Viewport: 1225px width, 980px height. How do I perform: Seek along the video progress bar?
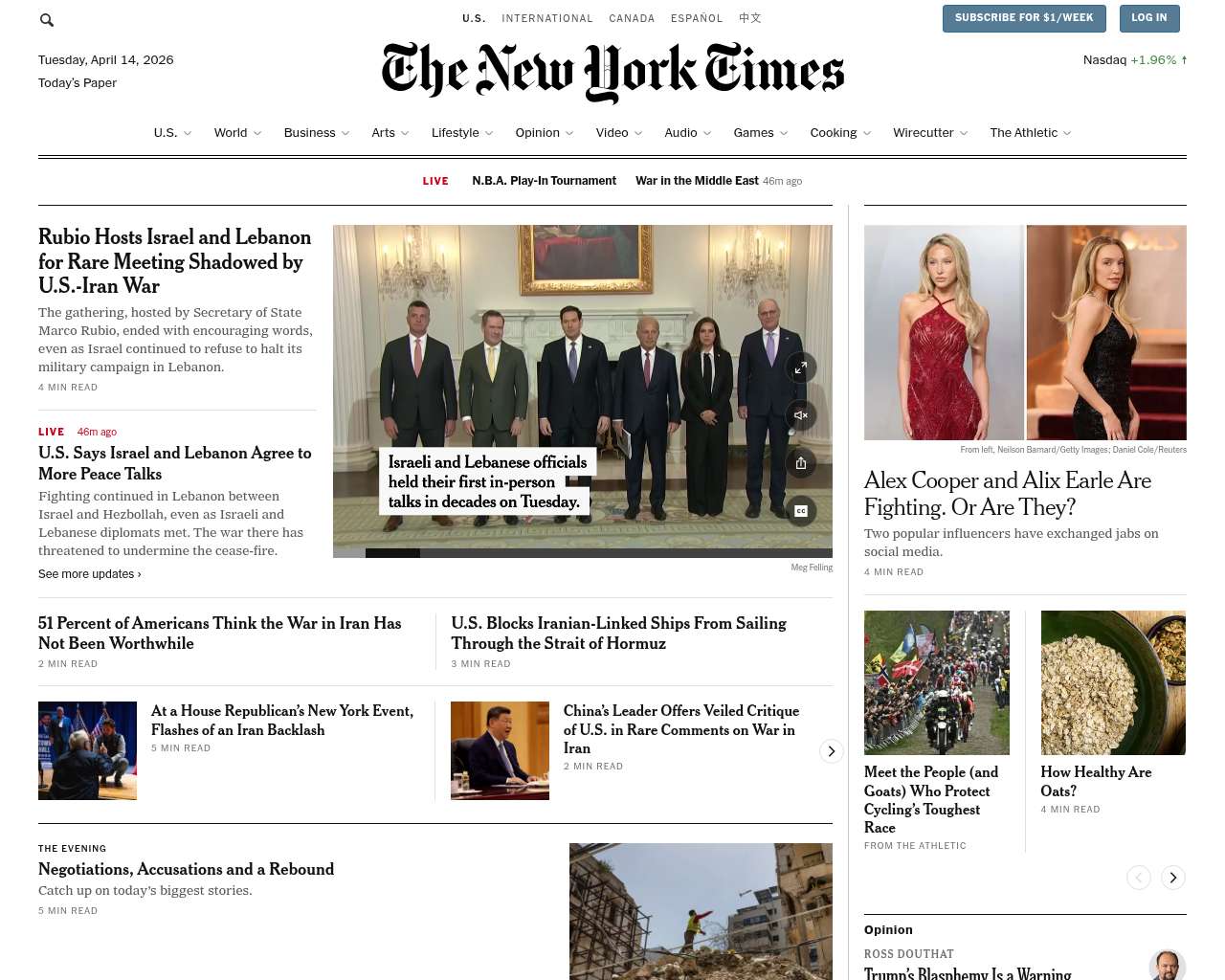[x=583, y=553]
